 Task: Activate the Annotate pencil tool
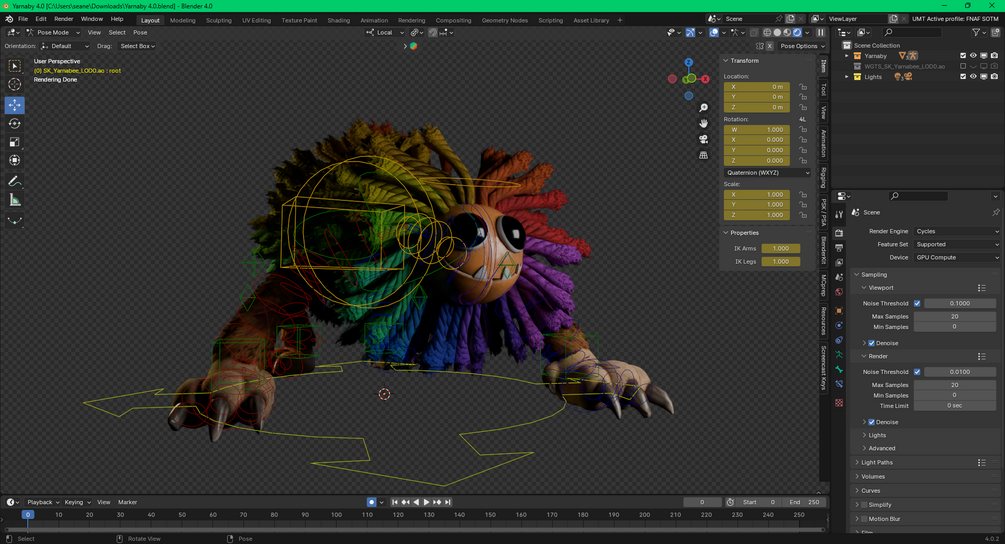coord(15,181)
